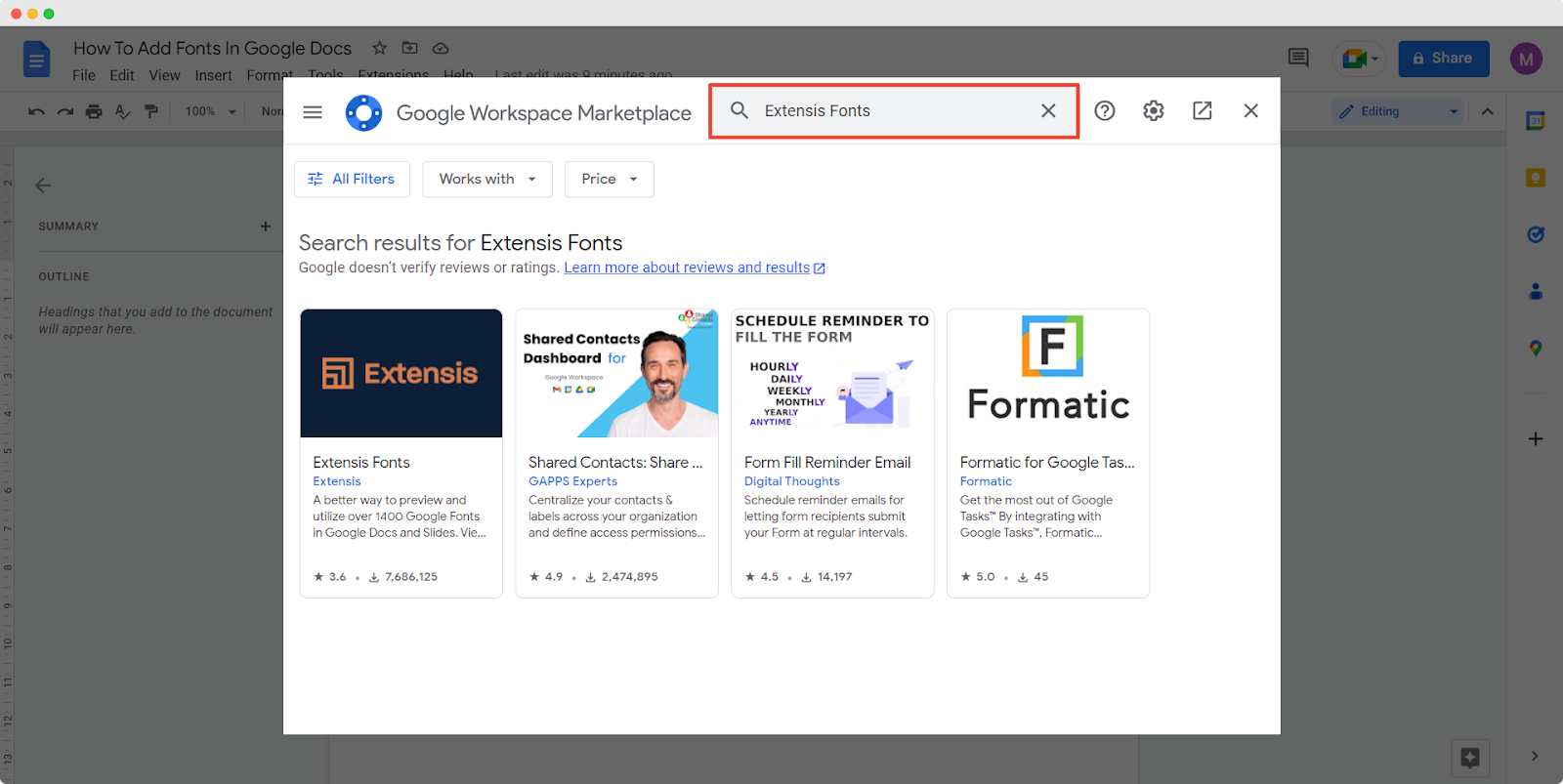Image resolution: width=1563 pixels, height=784 pixels.
Task: Open the comment history
Action: [x=1298, y=59]
